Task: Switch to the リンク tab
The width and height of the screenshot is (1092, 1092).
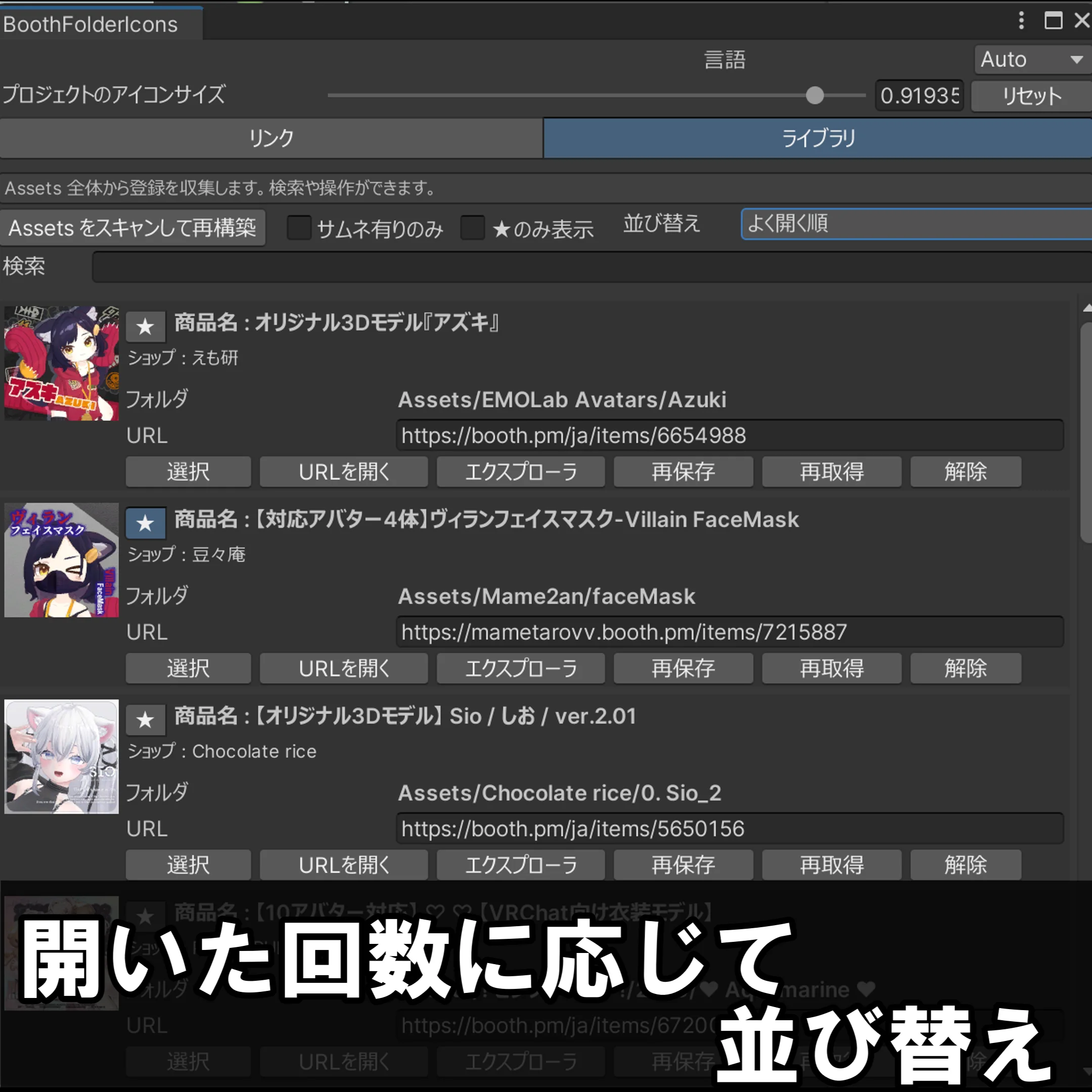Action: pos(270,138)
